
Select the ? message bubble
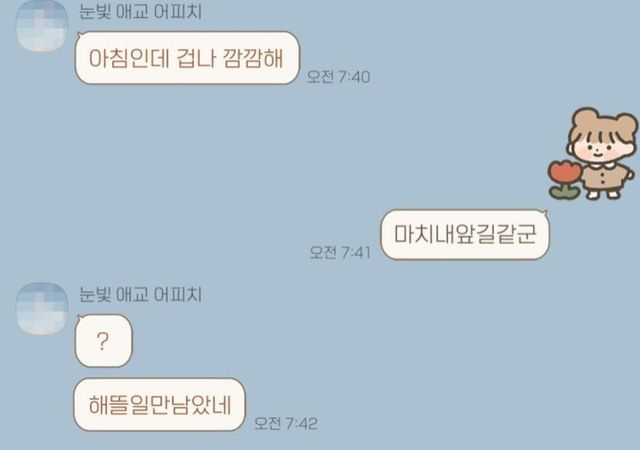click(104, 341)
